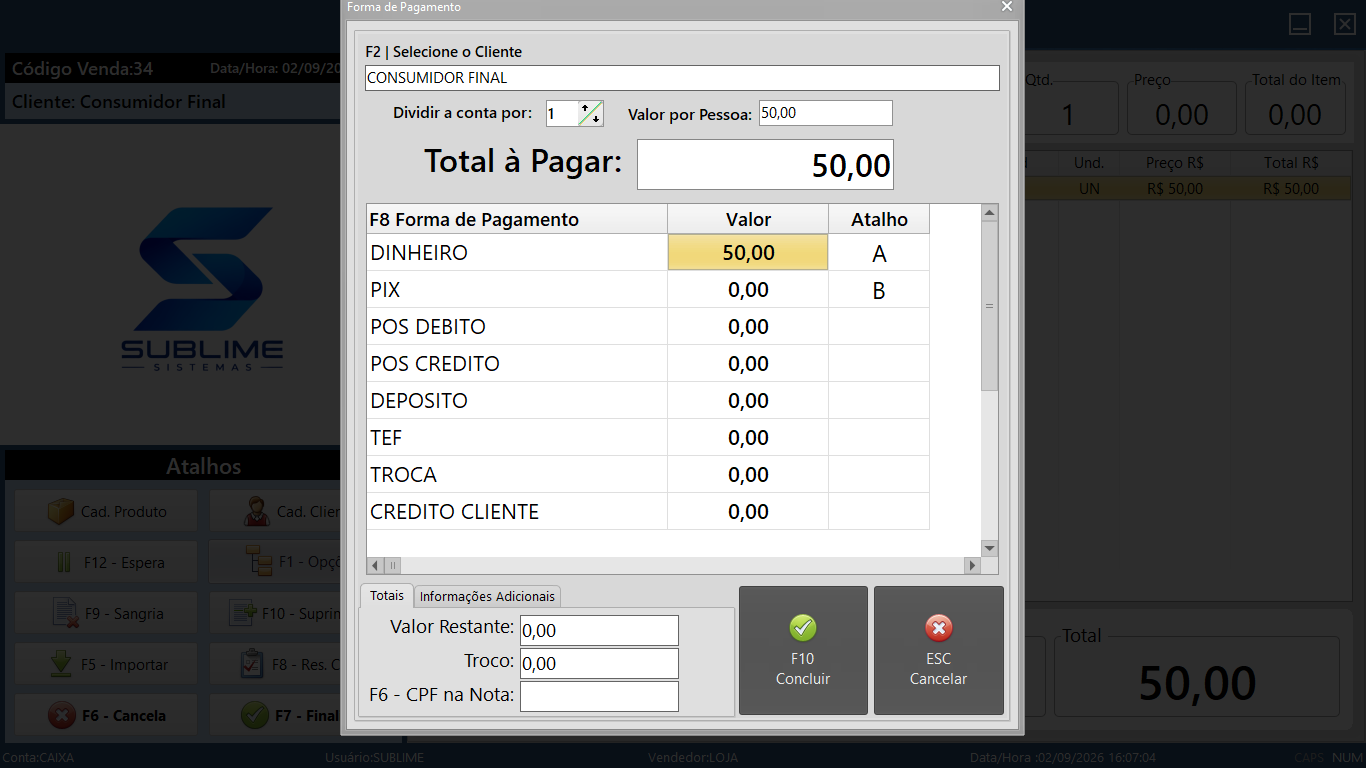Click the F6 - CPF na Nota field
Viewport: 1366px width, 768px height.
pos(599,696)
